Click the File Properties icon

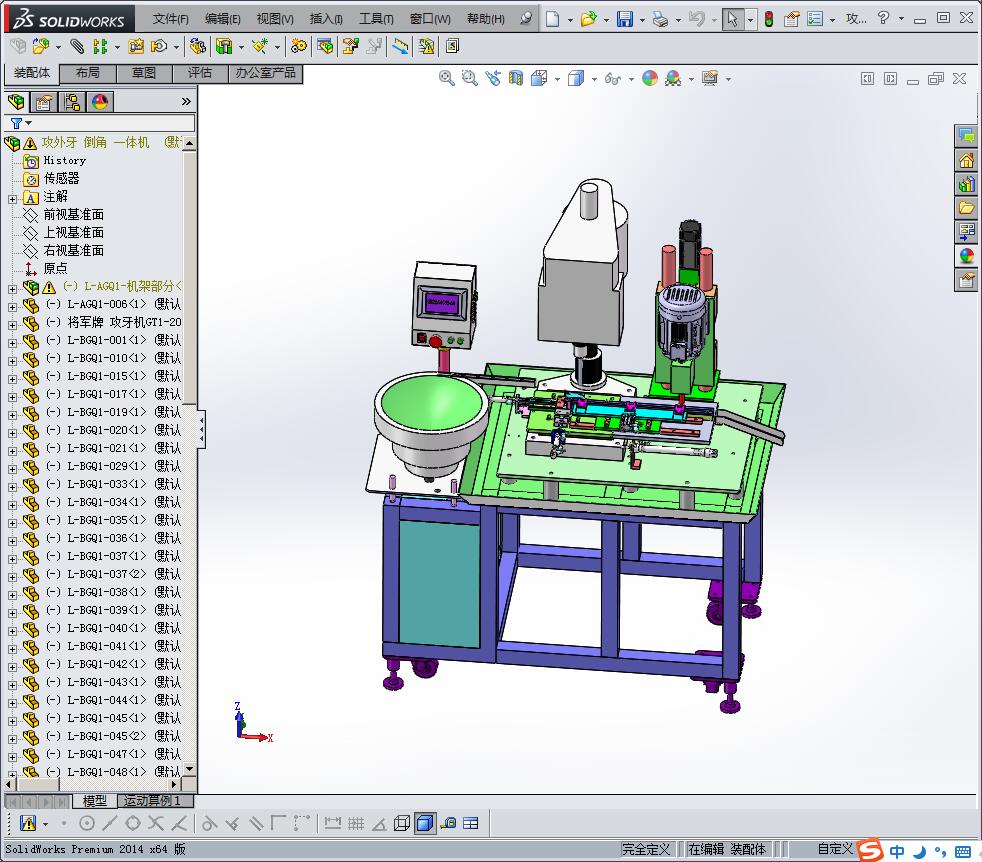792,19
